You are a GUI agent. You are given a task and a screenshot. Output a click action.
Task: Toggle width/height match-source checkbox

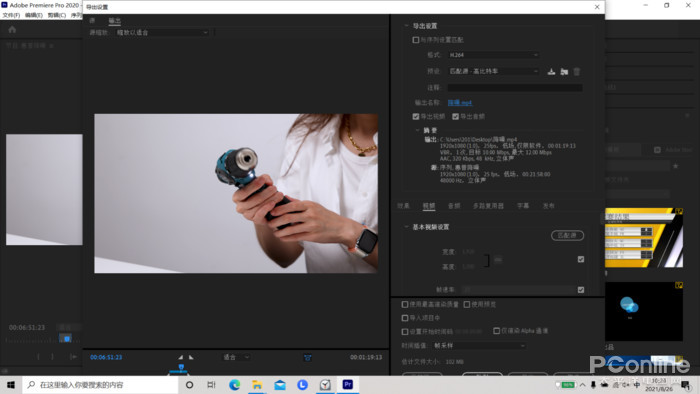[581, 259]
